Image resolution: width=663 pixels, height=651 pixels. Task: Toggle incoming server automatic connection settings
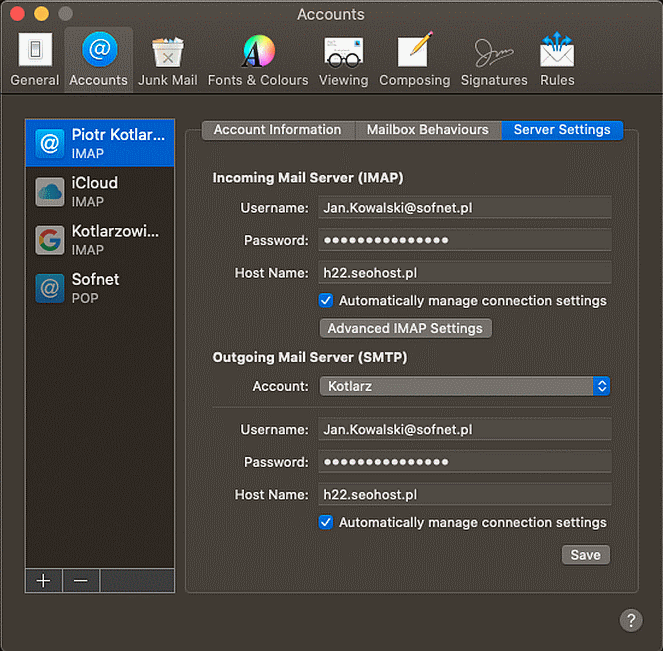pos(326,301)
